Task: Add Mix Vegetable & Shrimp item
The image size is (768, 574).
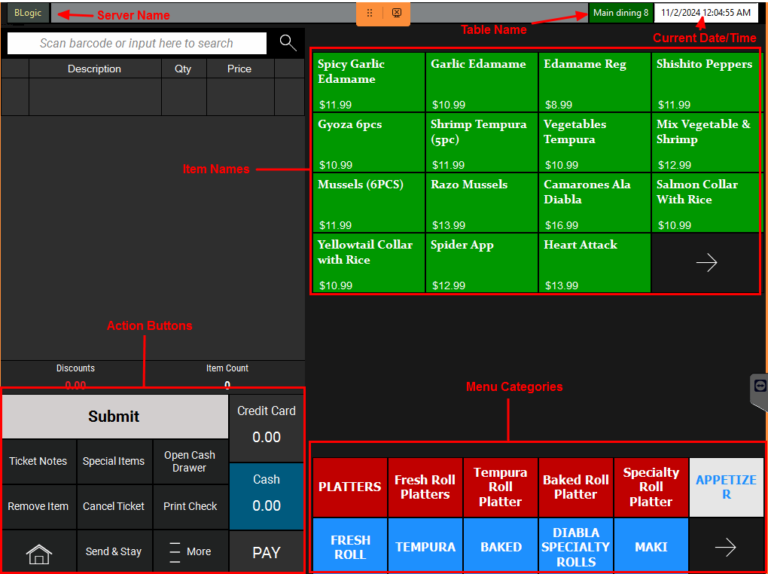Action: (706, 143)
